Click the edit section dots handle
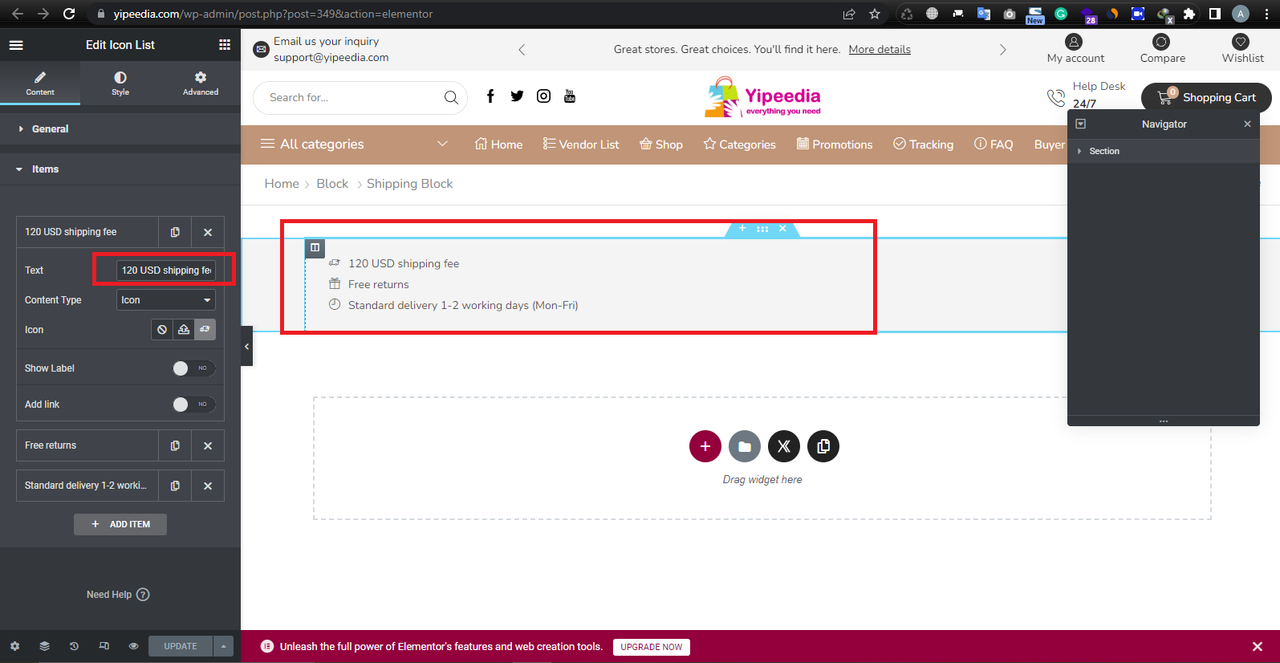This screenshot has width=1280, height=663. coord(762,229)
